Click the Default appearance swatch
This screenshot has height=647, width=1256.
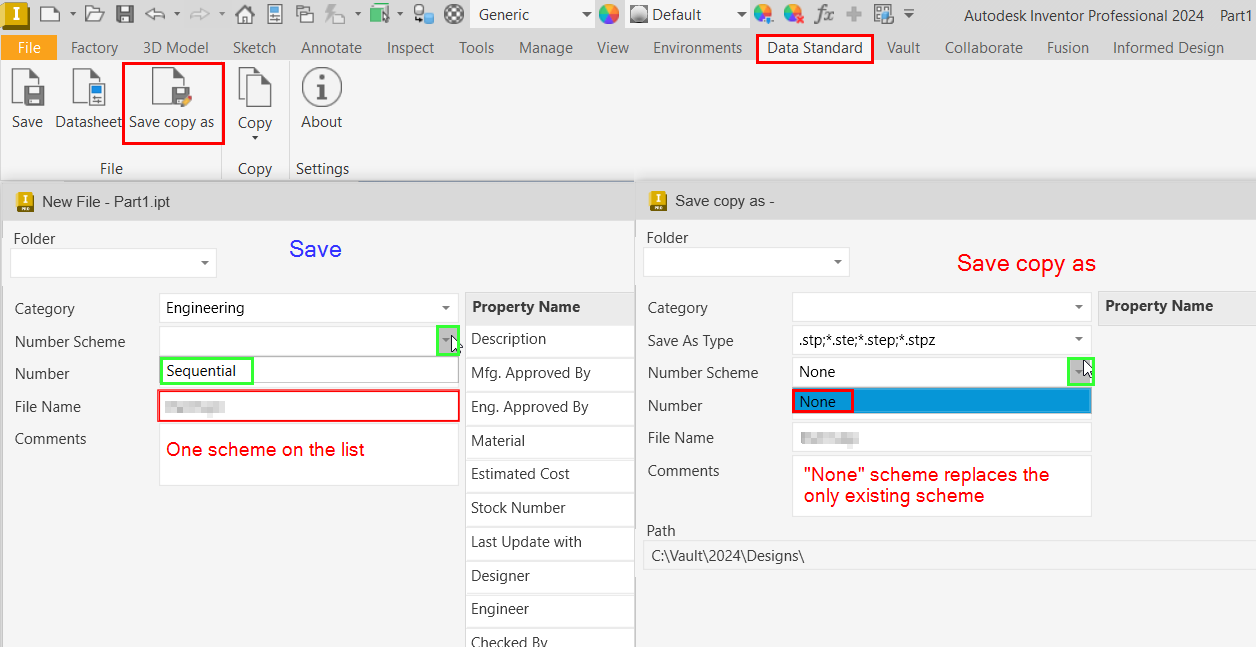640,14
